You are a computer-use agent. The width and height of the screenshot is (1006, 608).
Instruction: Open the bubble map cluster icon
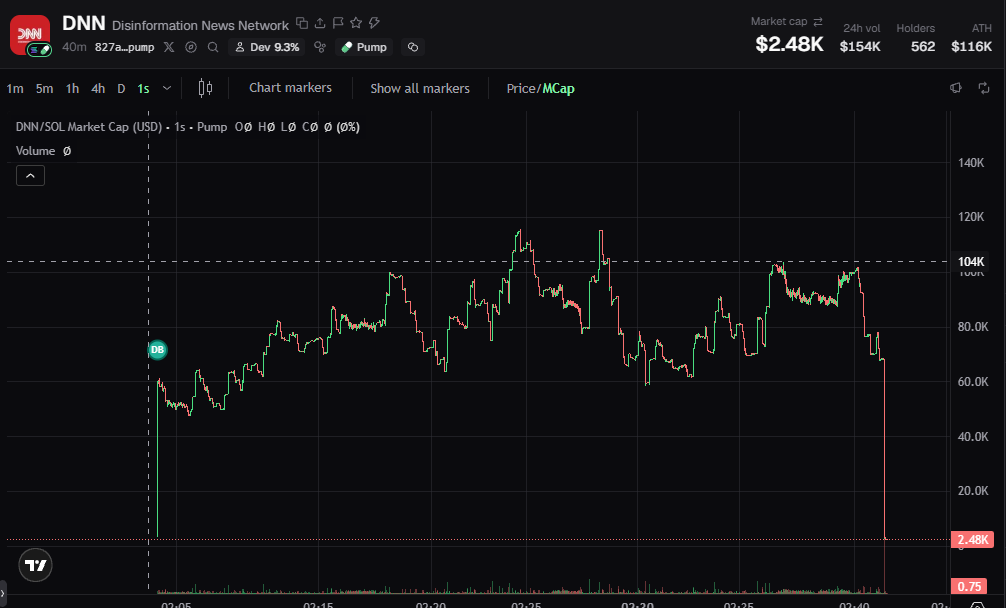[x=320, y=47]
